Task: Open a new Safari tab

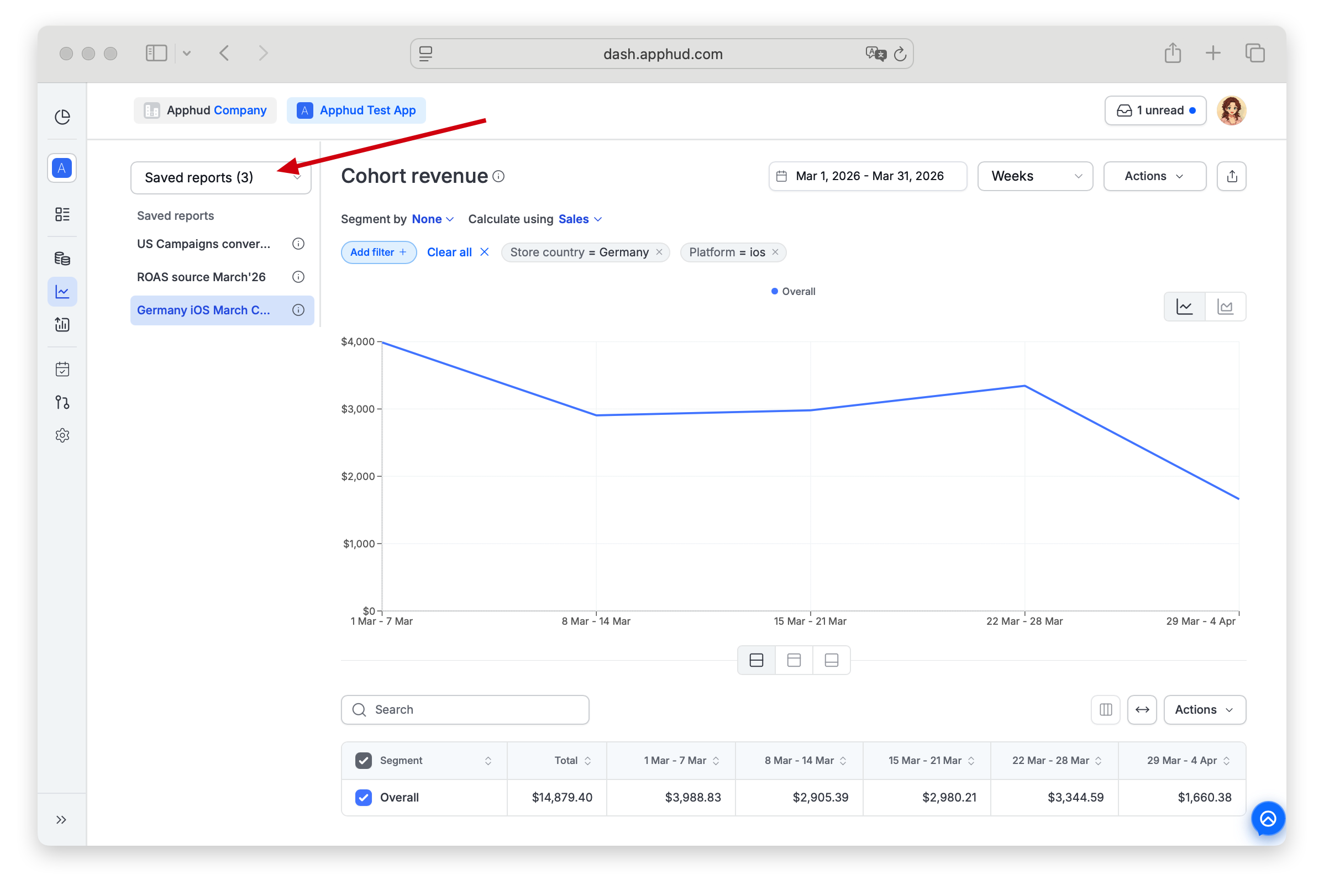Action: [1213, 54]
